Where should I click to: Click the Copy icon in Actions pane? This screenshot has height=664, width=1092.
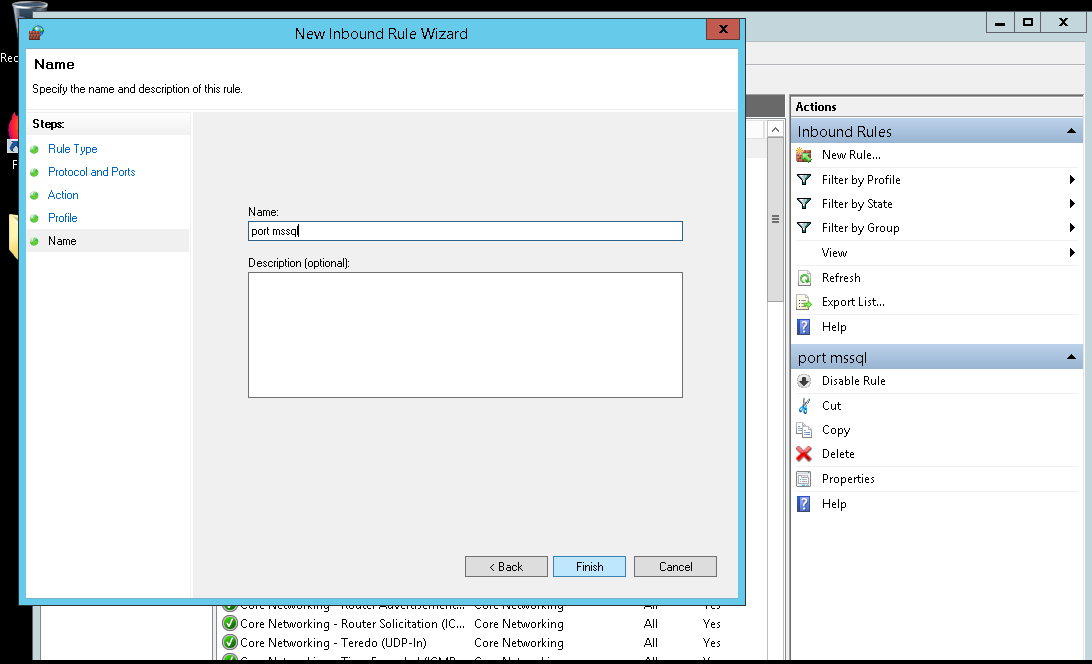804,430
